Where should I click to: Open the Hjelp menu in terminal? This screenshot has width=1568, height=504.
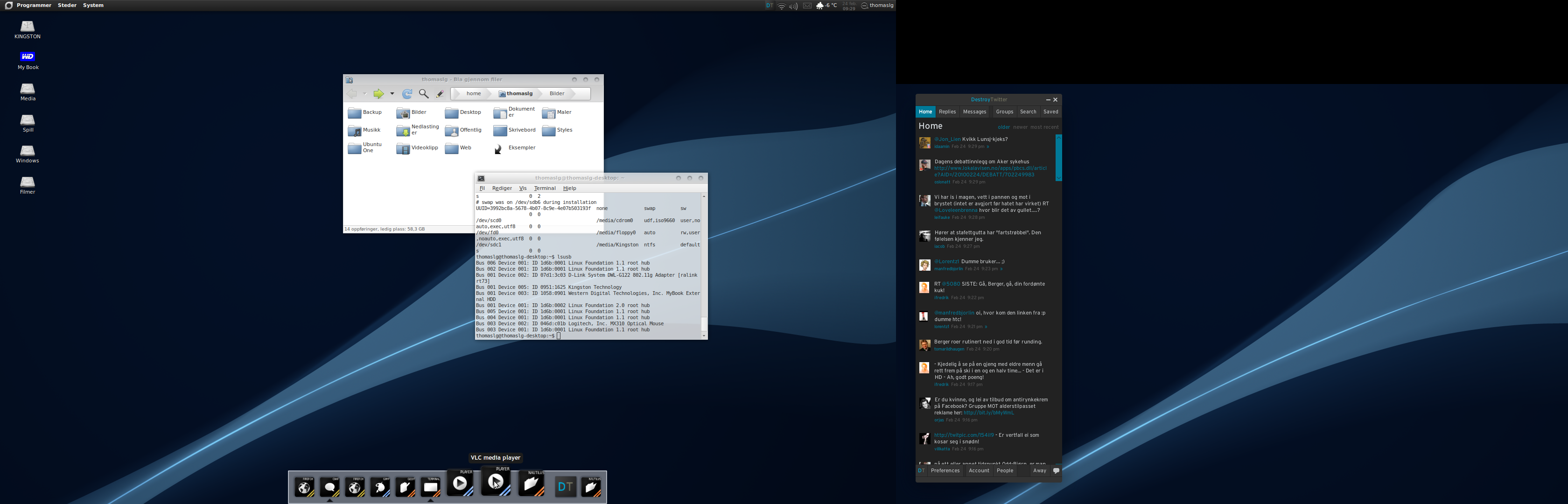[x=569, y=188]
